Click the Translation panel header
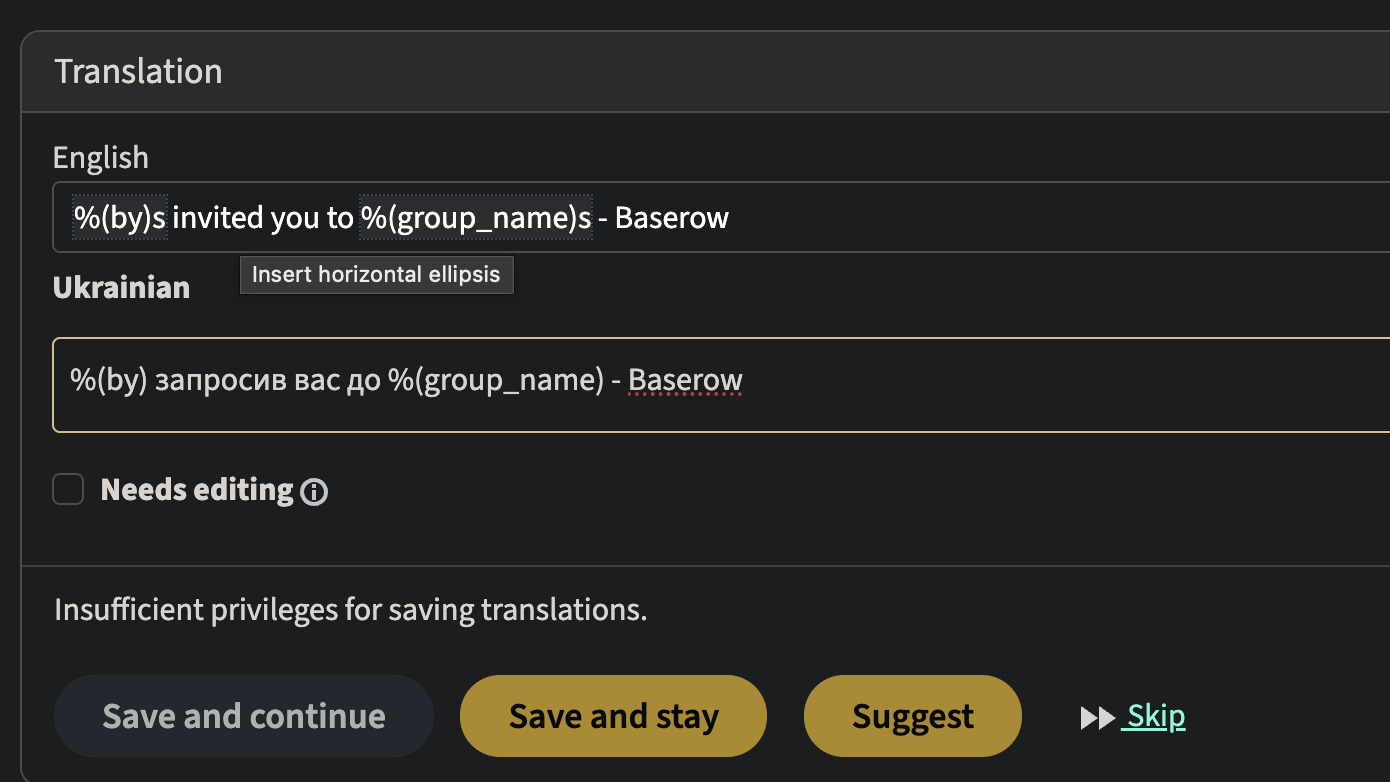The width and height of the screenshot is (1390, 782). click(x=138, y=72)
